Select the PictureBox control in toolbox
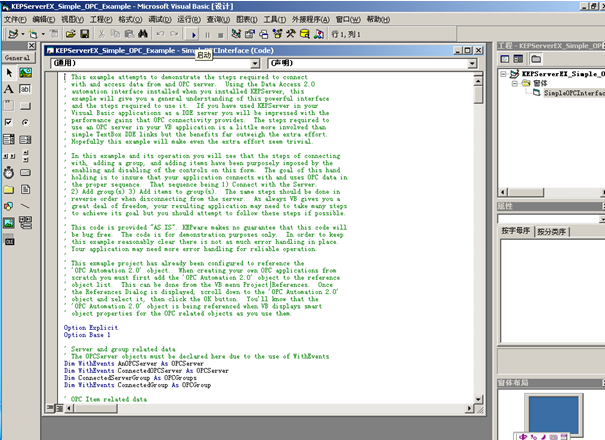 (x=25, y=72)
